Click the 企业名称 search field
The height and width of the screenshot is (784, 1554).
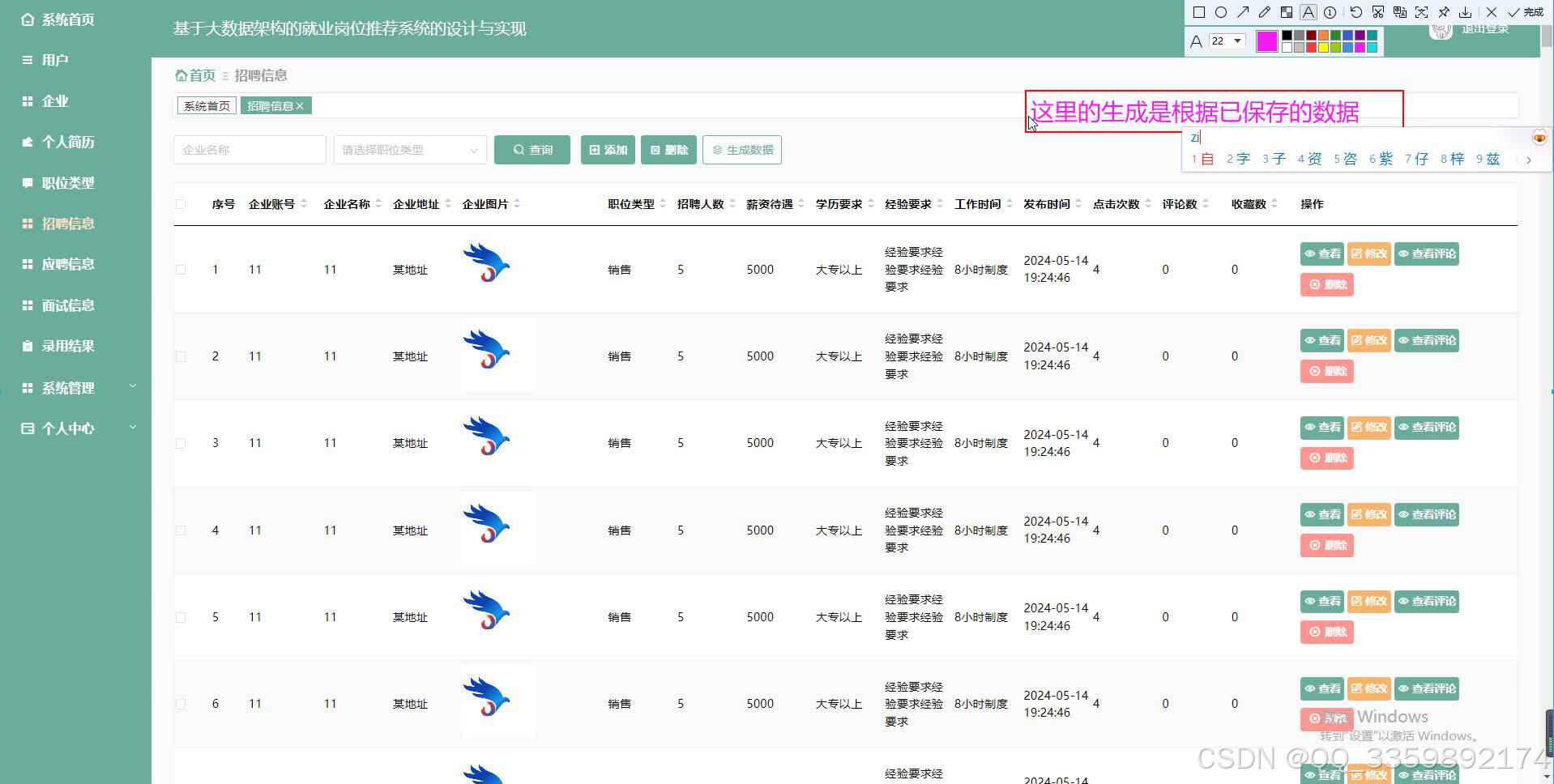[250, 150]
